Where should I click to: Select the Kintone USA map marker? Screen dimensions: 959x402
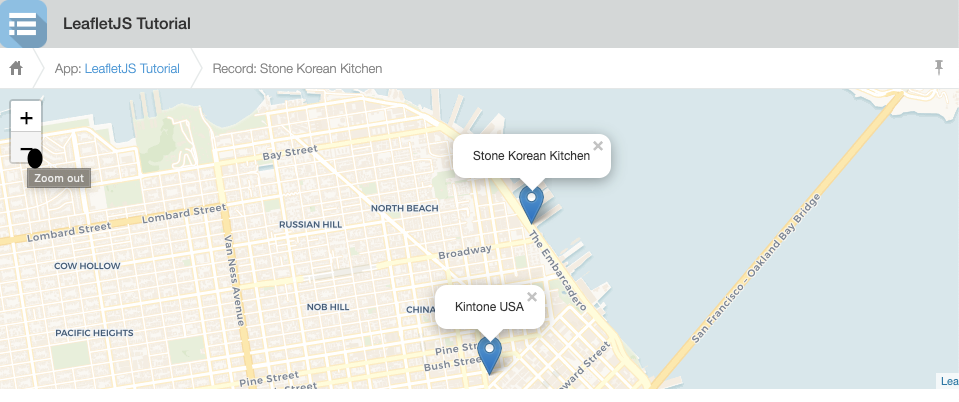click(x=489, y=354)
